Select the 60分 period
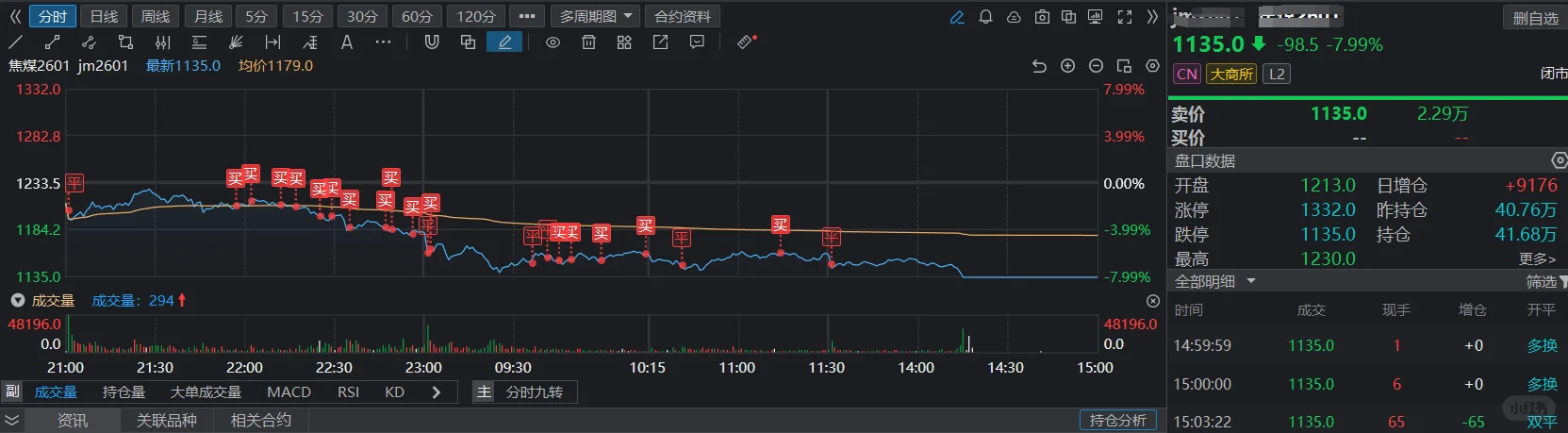The height and width of the screenshot is (433, 1568). (417, 17)
